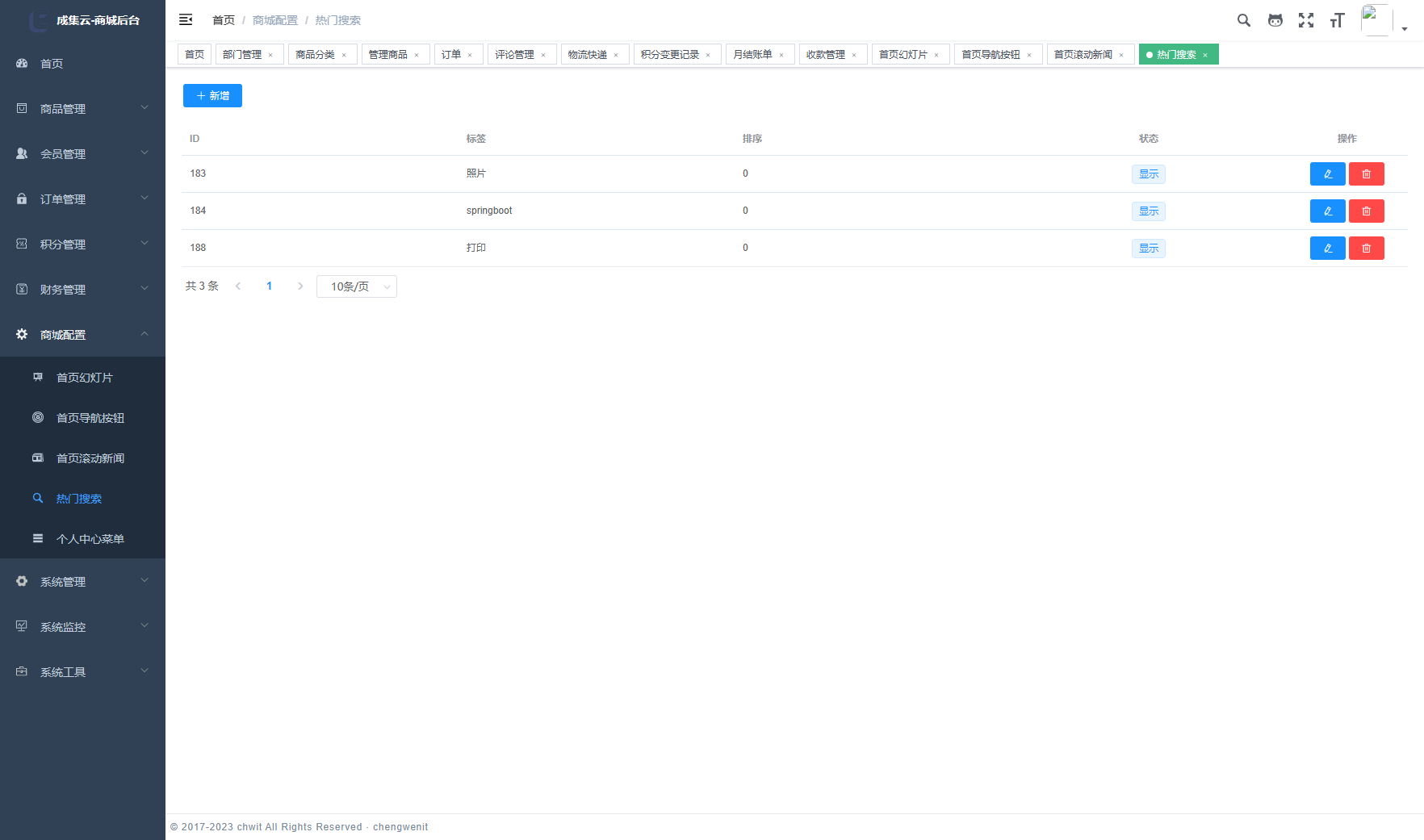Open 首页导航按钮 submenu item

click(x=82, y=417)
